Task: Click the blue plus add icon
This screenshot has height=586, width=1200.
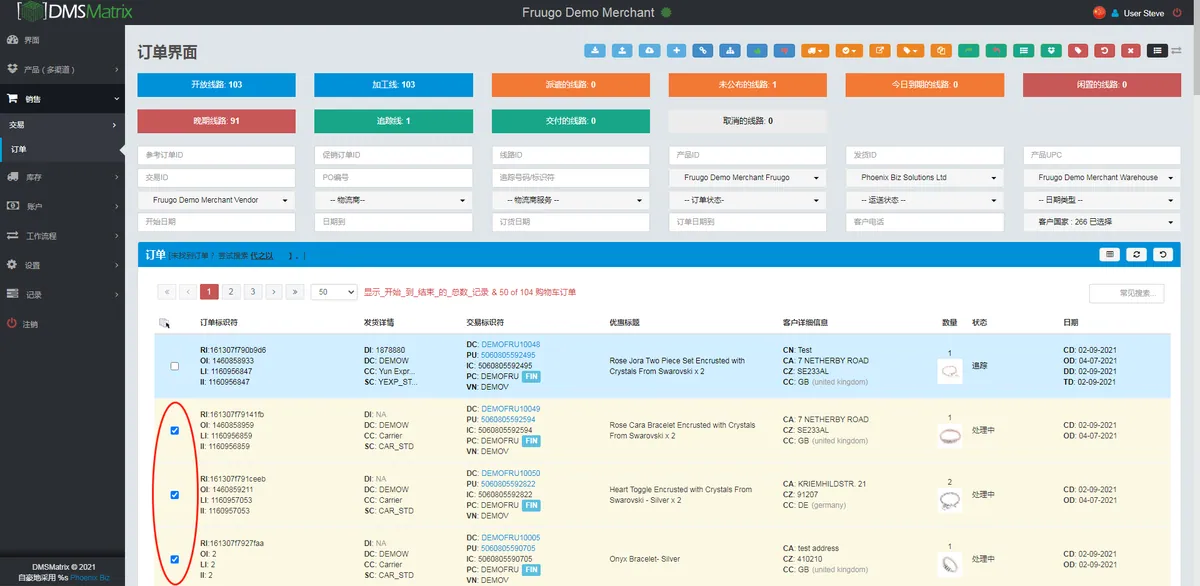Action: pos(677,50)
